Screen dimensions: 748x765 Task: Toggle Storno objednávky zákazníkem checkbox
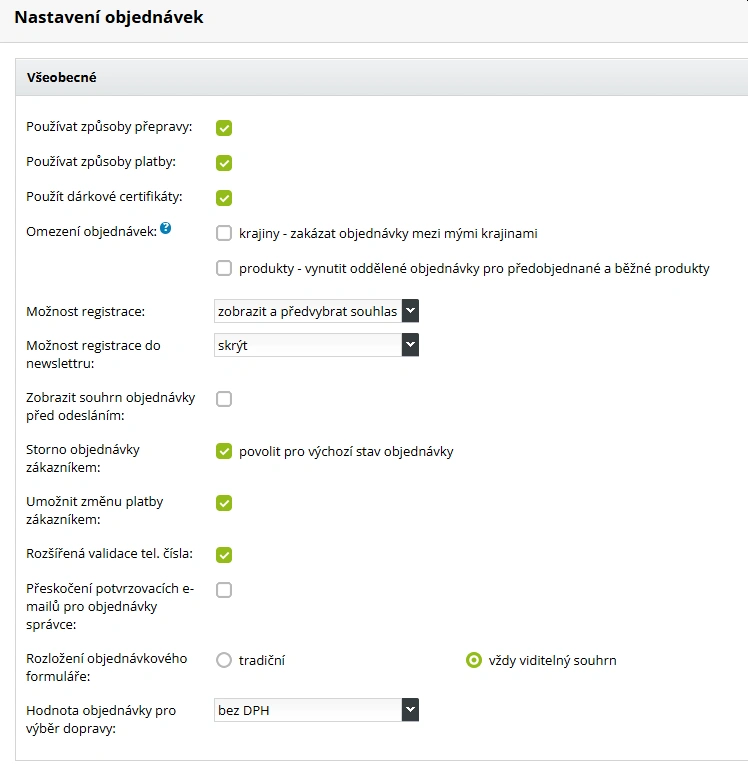[224, 451]
